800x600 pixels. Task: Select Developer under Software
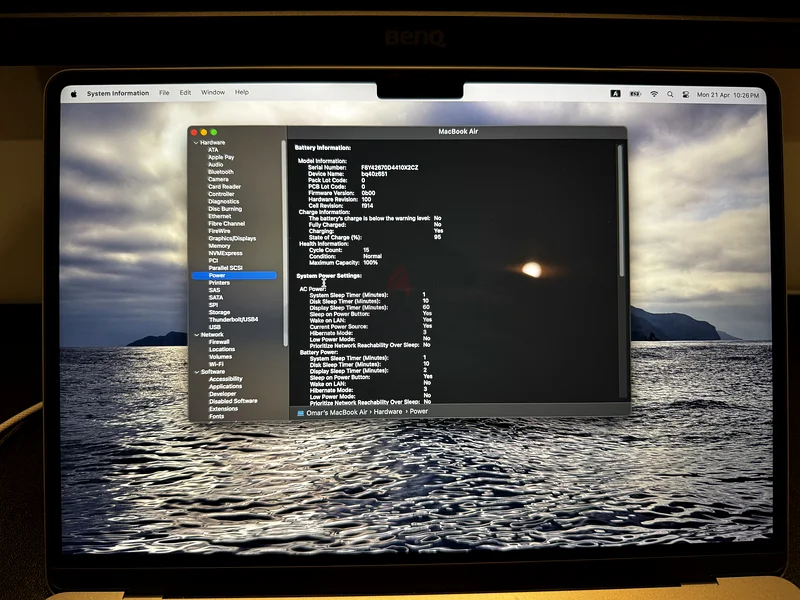coord(222,394)
